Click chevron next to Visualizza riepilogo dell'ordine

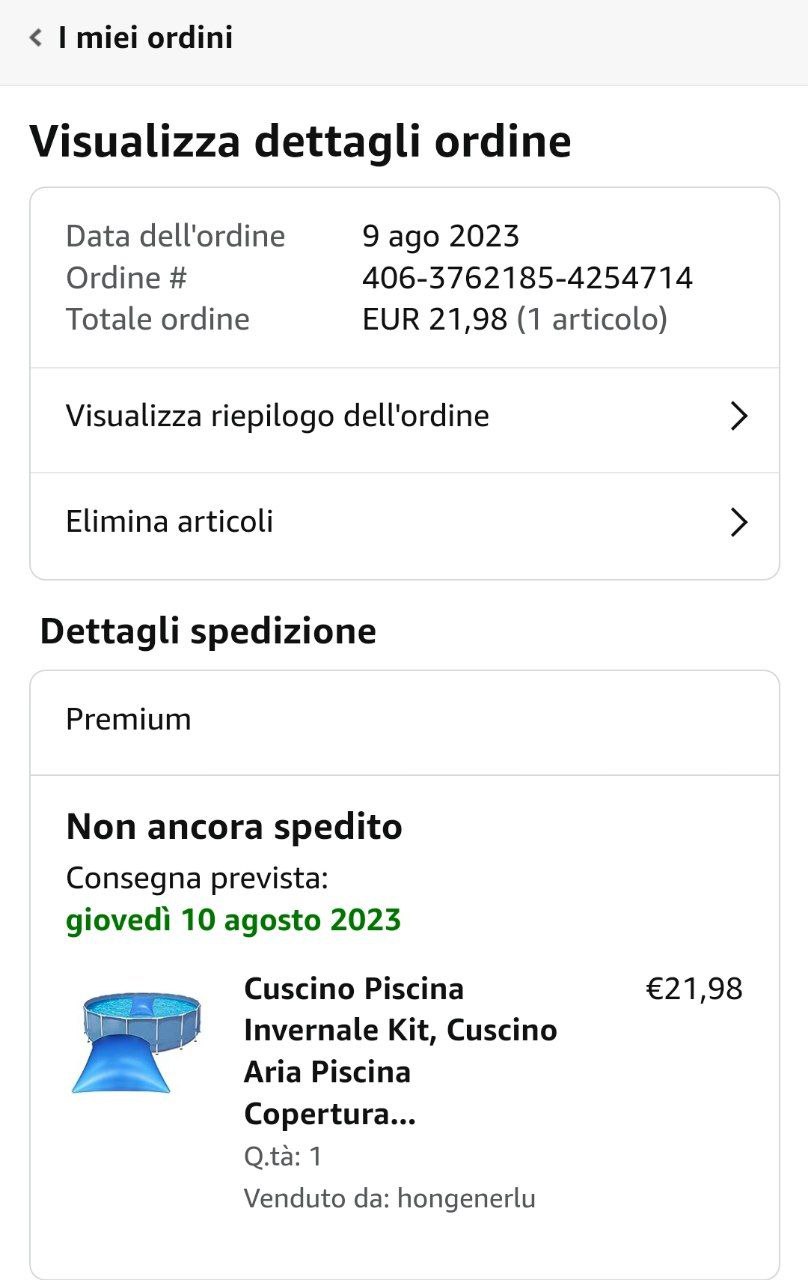739,416
